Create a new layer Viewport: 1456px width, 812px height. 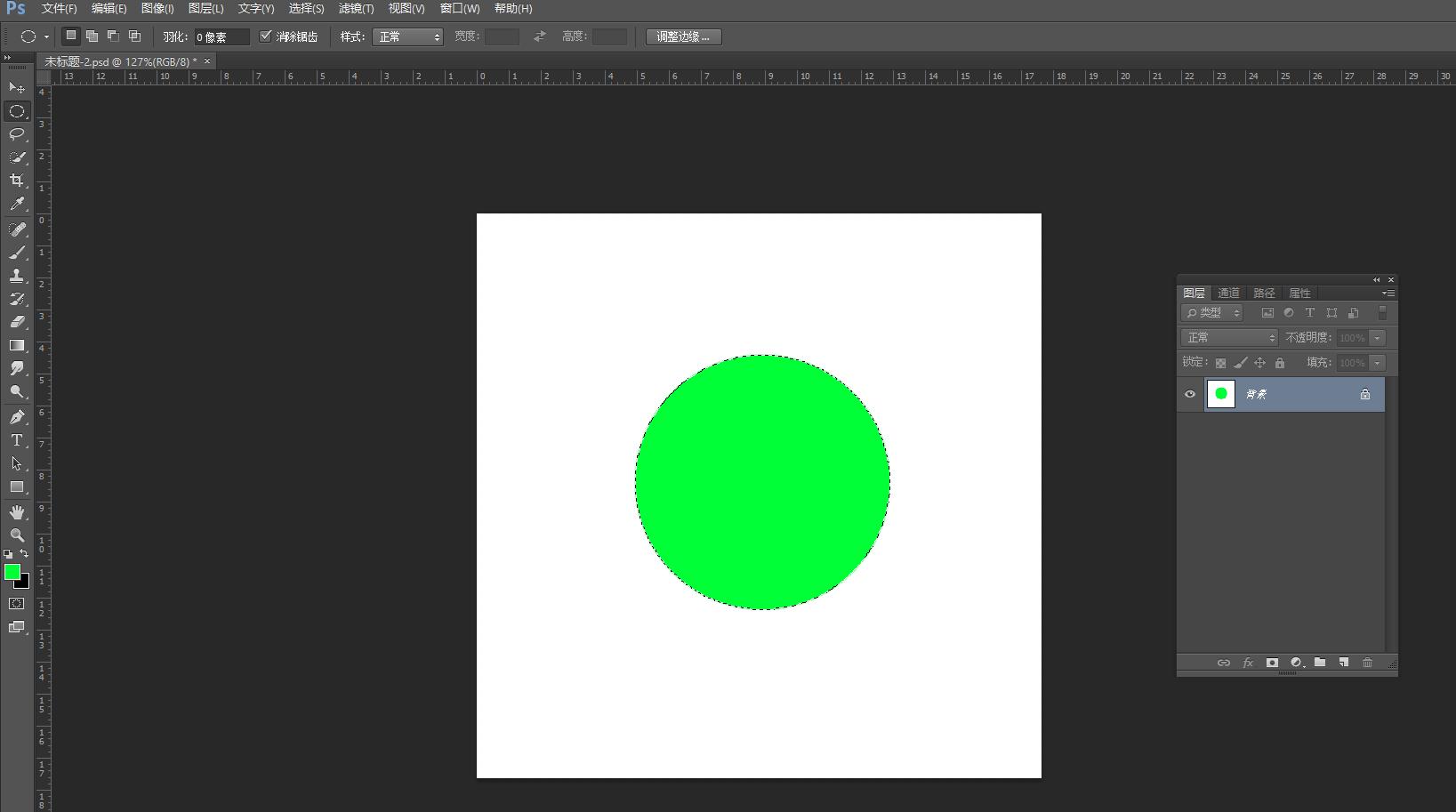1344,663
